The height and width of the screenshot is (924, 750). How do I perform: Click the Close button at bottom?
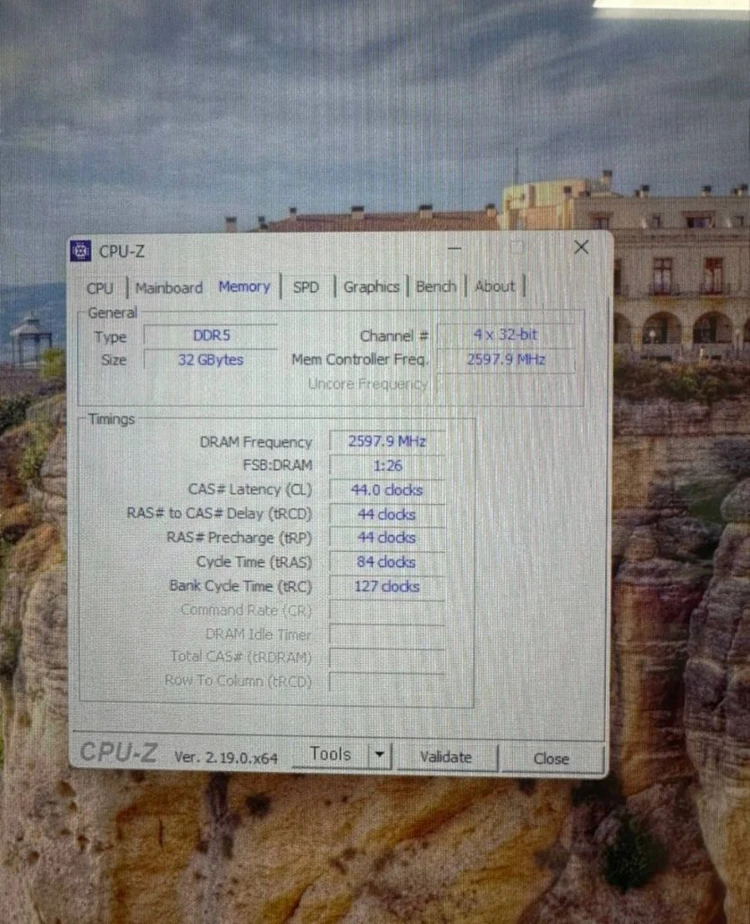(x=551, y=758)
